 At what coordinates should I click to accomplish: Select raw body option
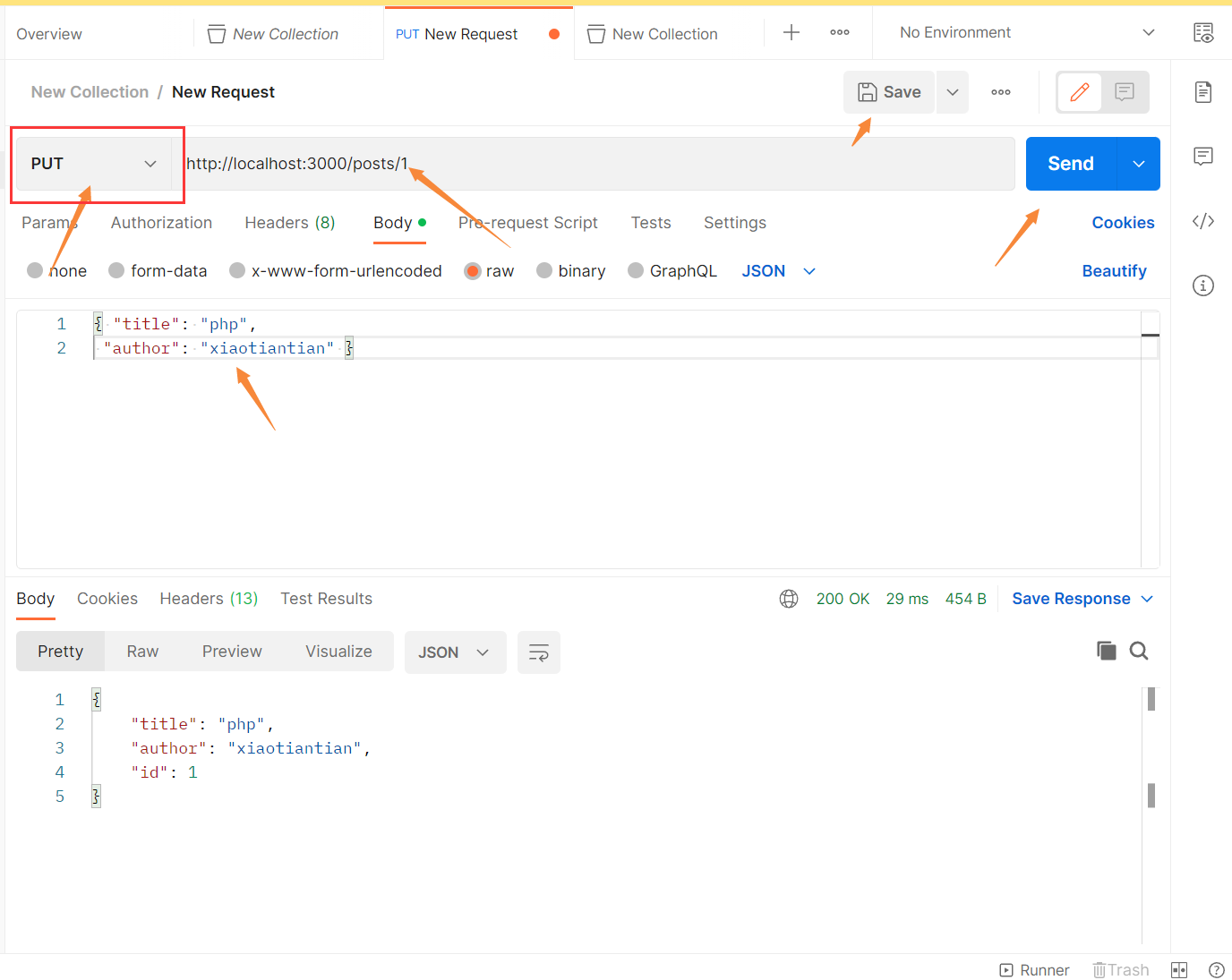pos(473,270)
